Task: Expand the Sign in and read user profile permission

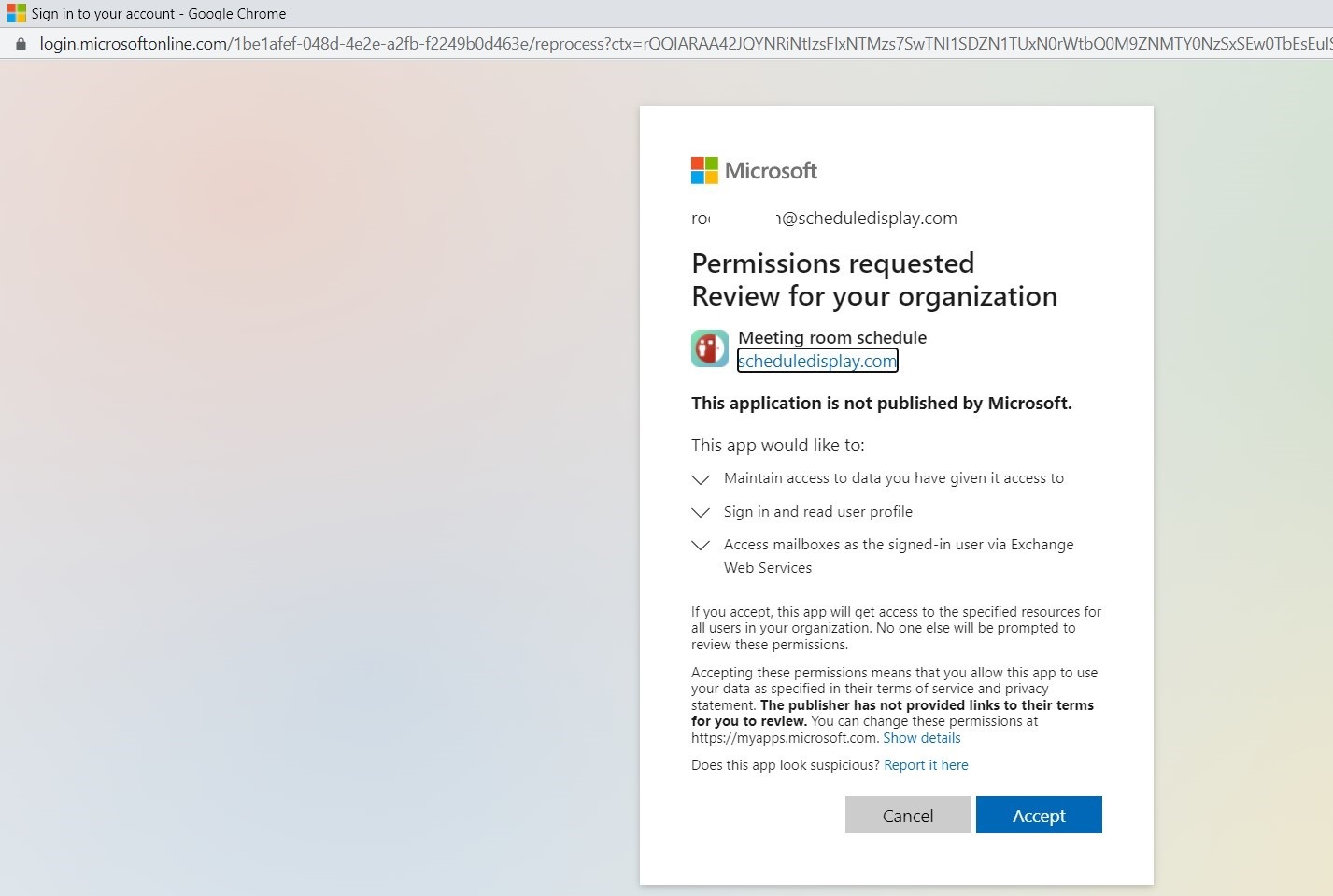Action: pyautogui.click(x=701, y=512)
